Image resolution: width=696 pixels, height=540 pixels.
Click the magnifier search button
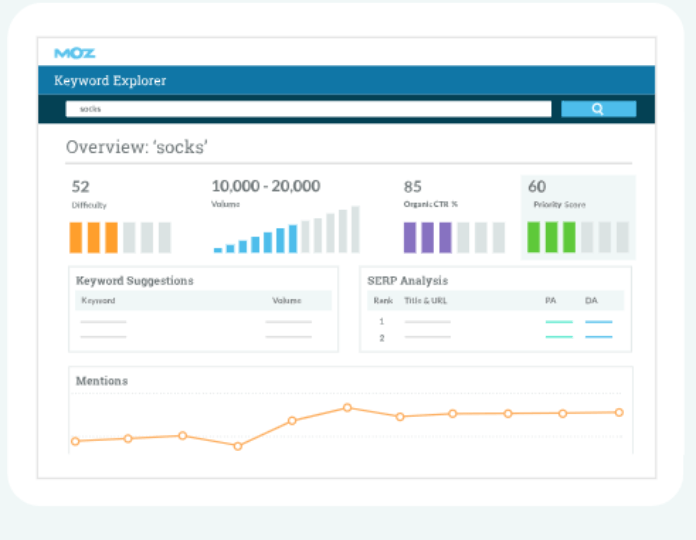point(598,109)
